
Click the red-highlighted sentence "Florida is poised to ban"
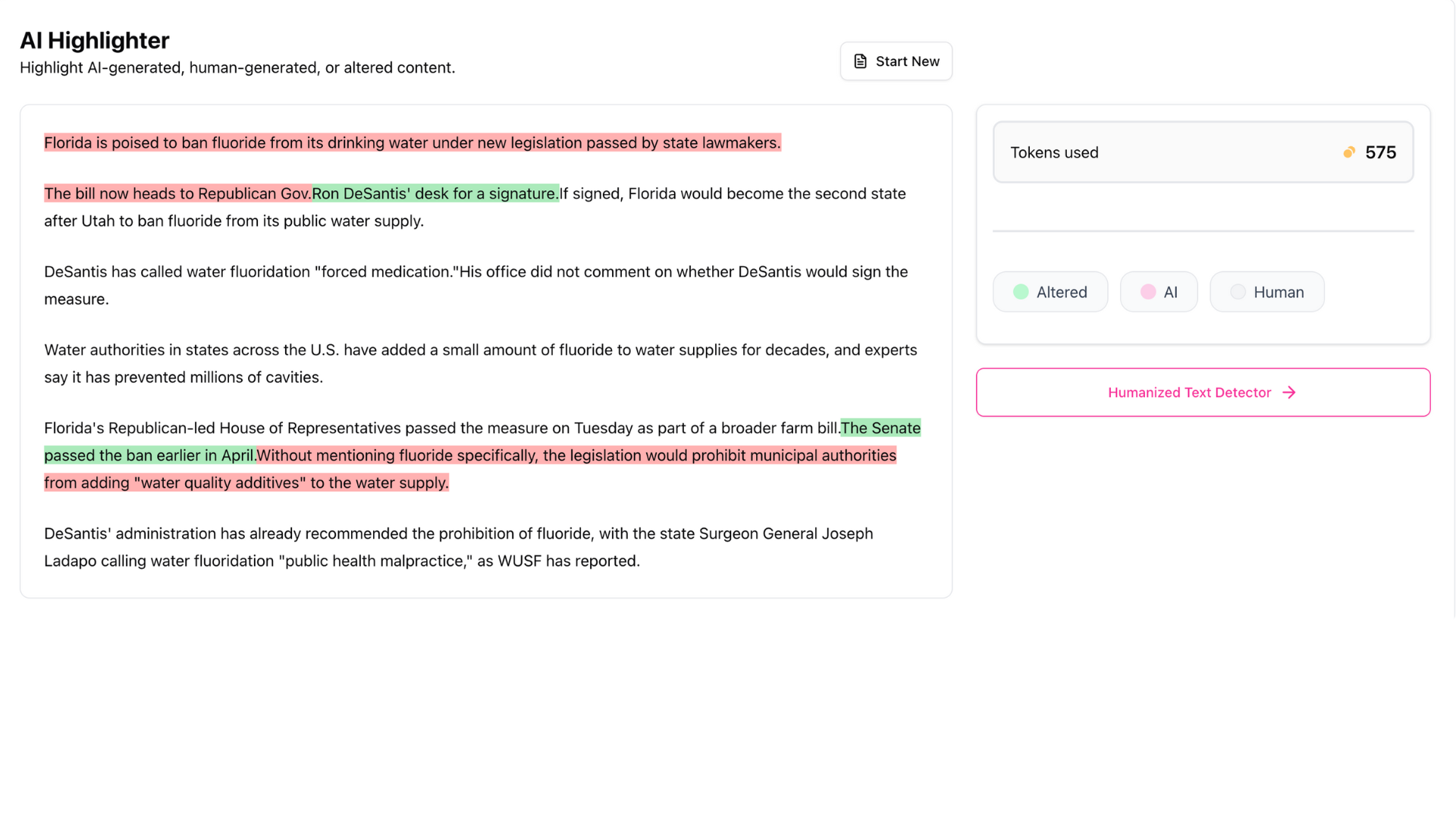(412, 143)
